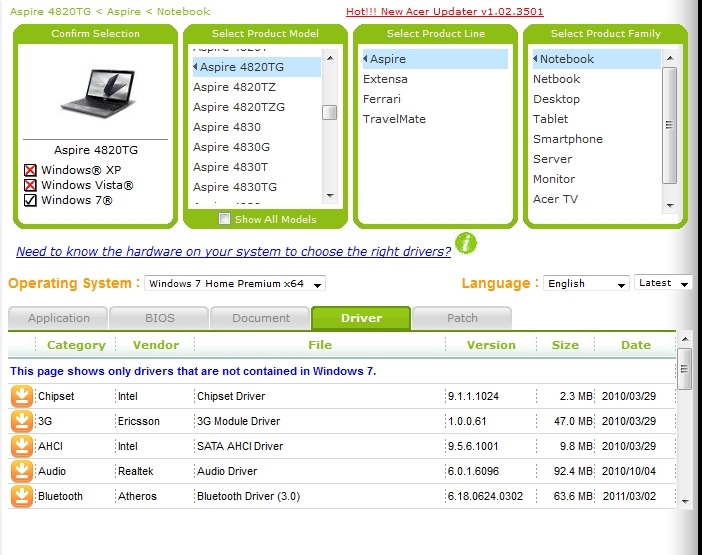Click the Aspire 4820TG laptop image
702x555 pixels.
click(98, 93)
